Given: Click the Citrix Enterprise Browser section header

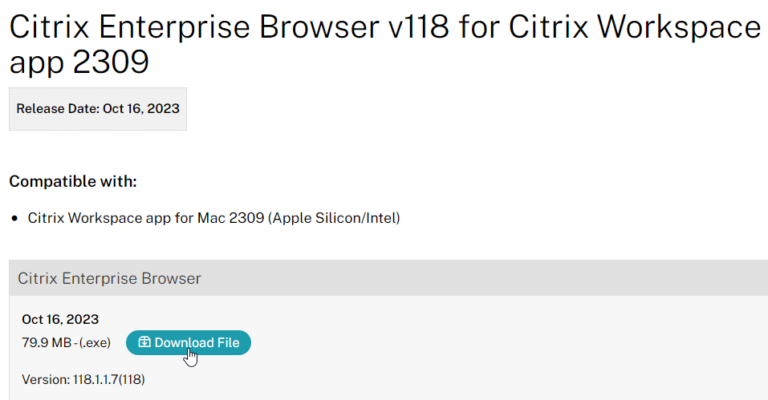Looking at the screenshot, I should (x=110, y=278).
